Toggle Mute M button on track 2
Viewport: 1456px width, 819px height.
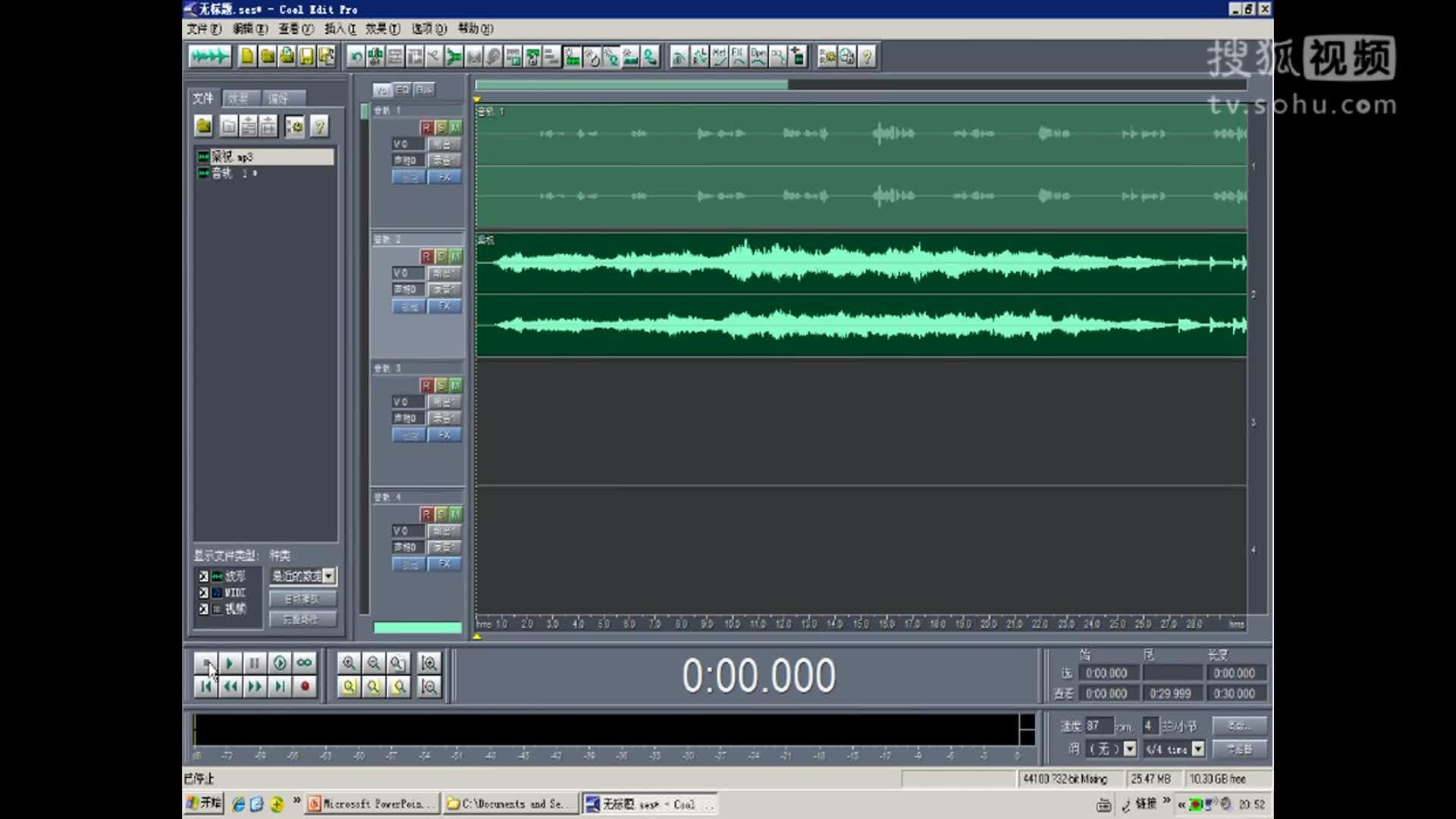(455, 256)
